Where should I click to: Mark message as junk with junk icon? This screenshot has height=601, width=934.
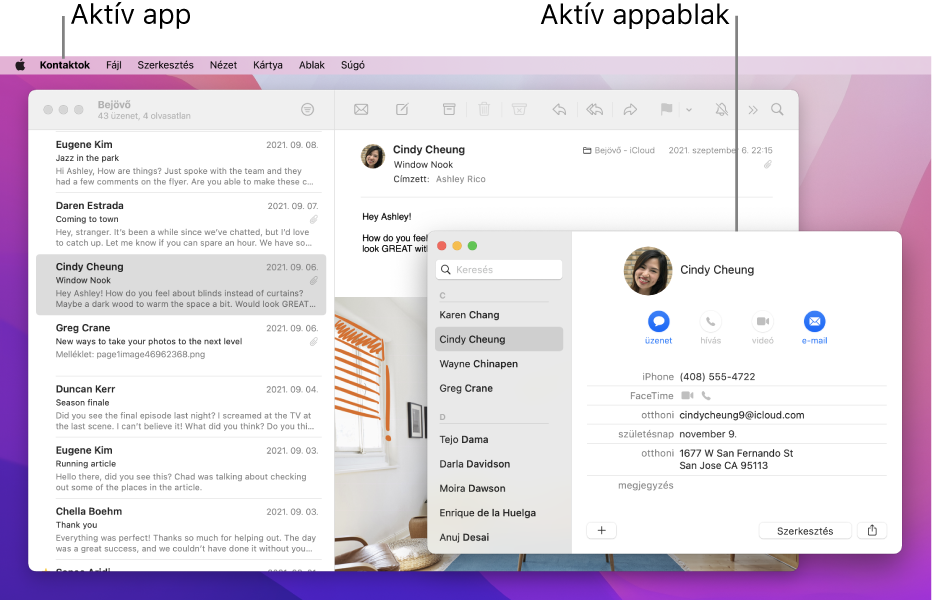click(520, 109)
